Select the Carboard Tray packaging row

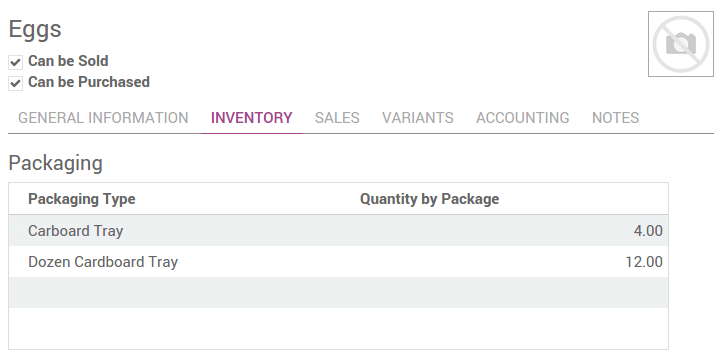coord(338,231)
